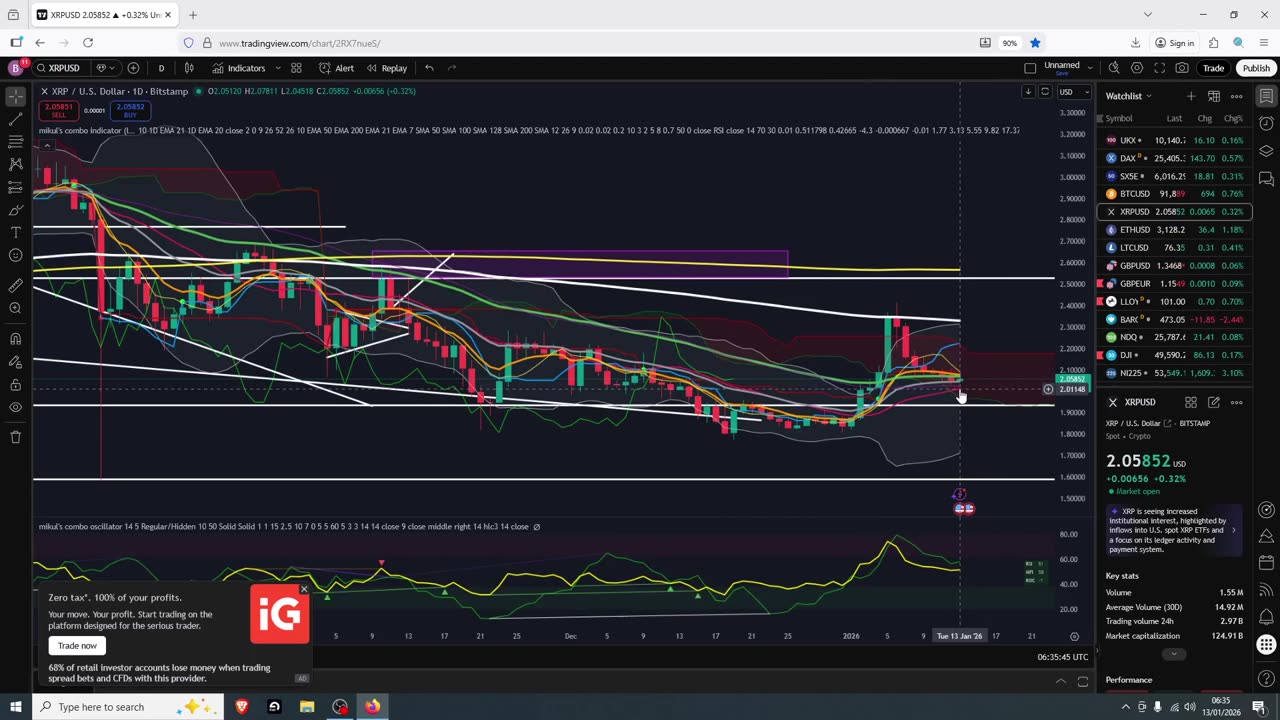This screenshot has height=720, width=1280.
Task: Select the ruler measure tool
Action: pyautogui.click(x=15, y=286)
